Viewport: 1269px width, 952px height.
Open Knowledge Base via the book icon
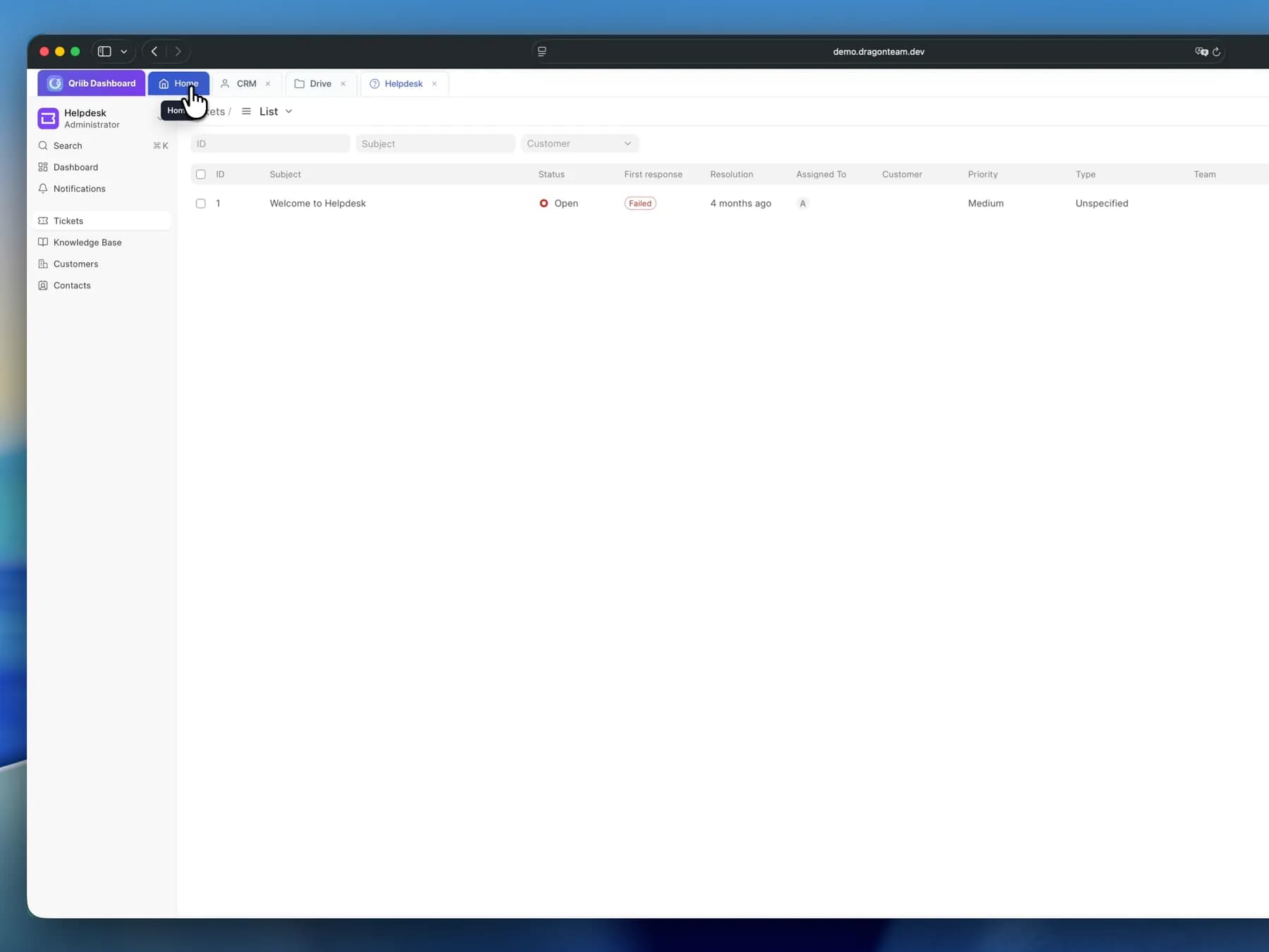click(43, 242)
